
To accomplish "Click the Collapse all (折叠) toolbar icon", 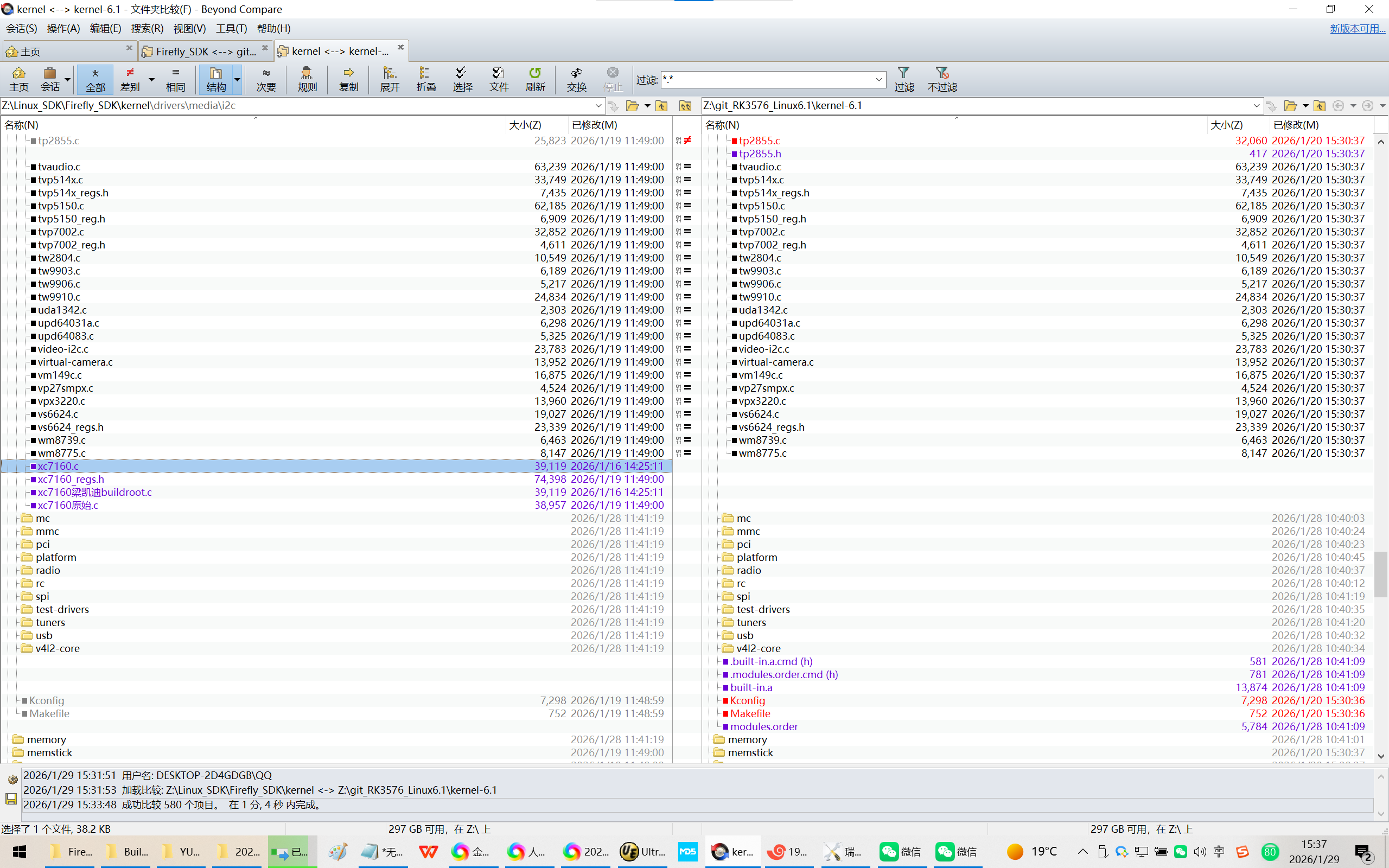I will [x=426, y=79].
